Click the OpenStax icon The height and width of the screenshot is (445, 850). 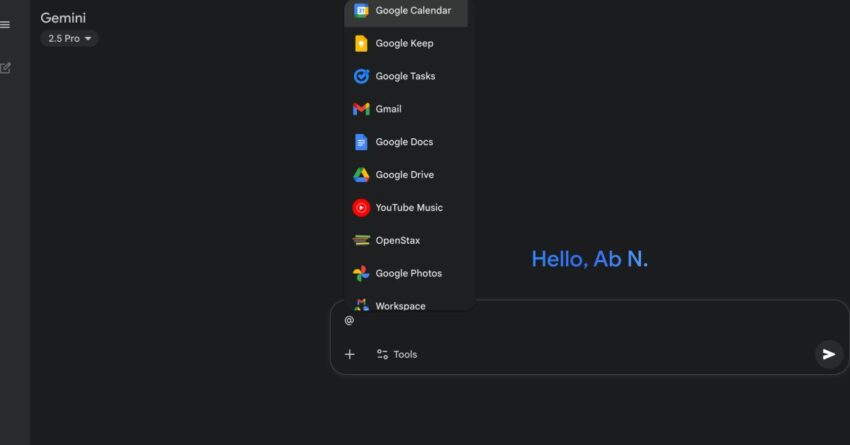[361, 241]
